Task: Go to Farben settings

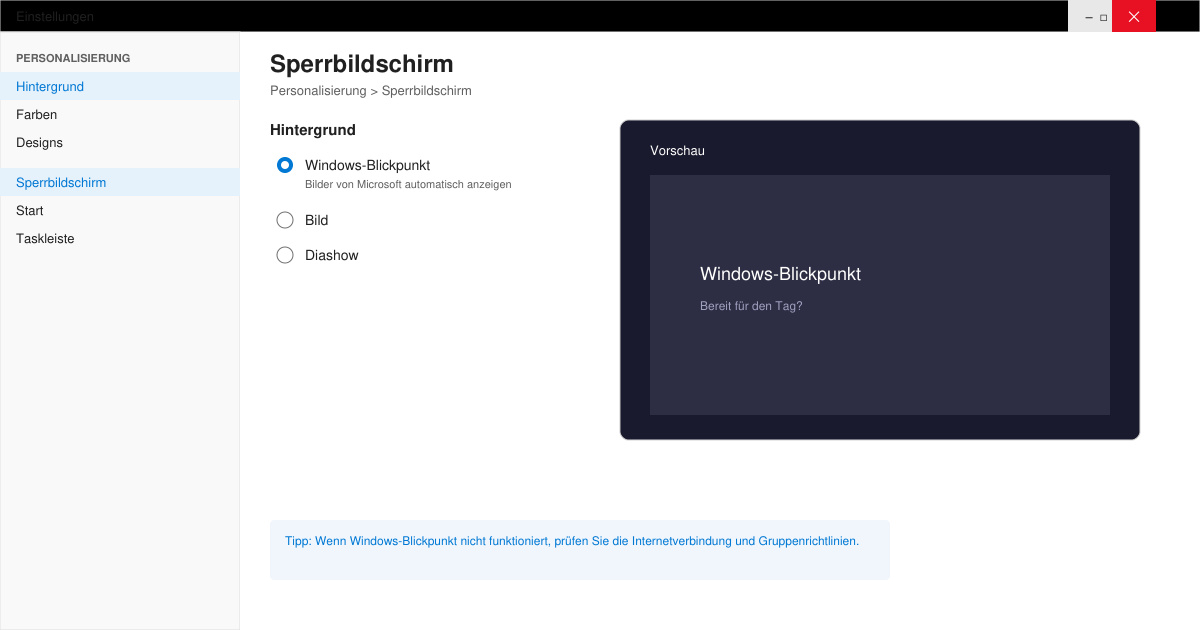Action: [120, 114]
